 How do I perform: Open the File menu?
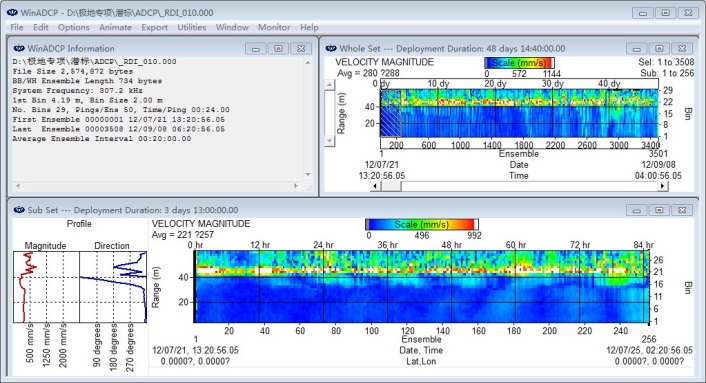(x=17, y=27)
